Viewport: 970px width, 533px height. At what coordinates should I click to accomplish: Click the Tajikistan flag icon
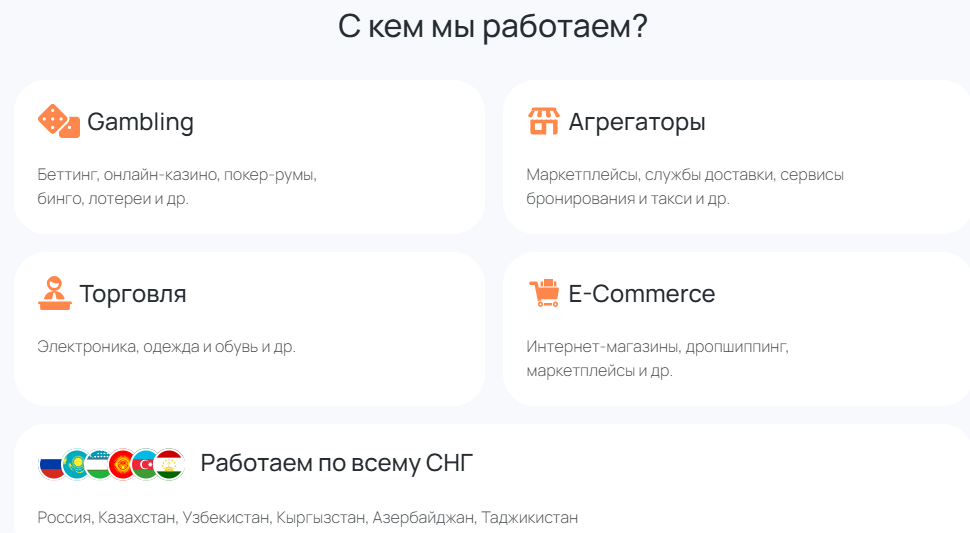click(x=170, y=464)
